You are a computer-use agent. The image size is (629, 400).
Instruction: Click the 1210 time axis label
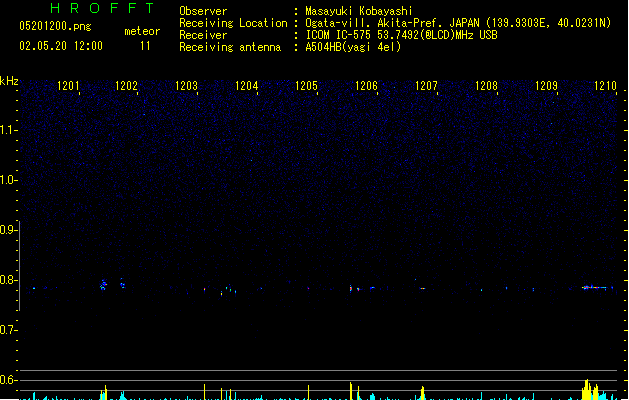(605, 86)
